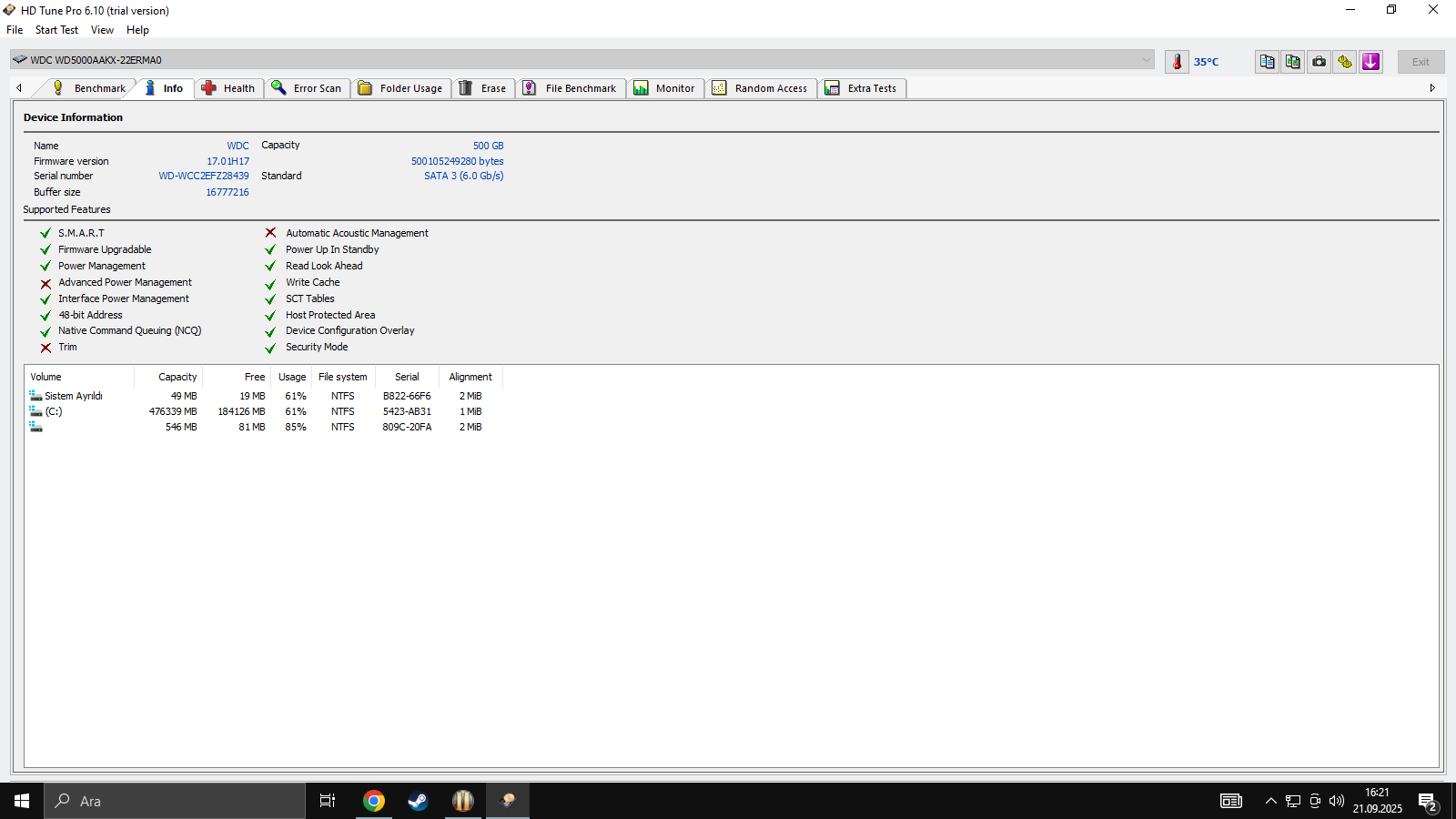
Task: Open the Windows Start menu
Action: point(22,801)
